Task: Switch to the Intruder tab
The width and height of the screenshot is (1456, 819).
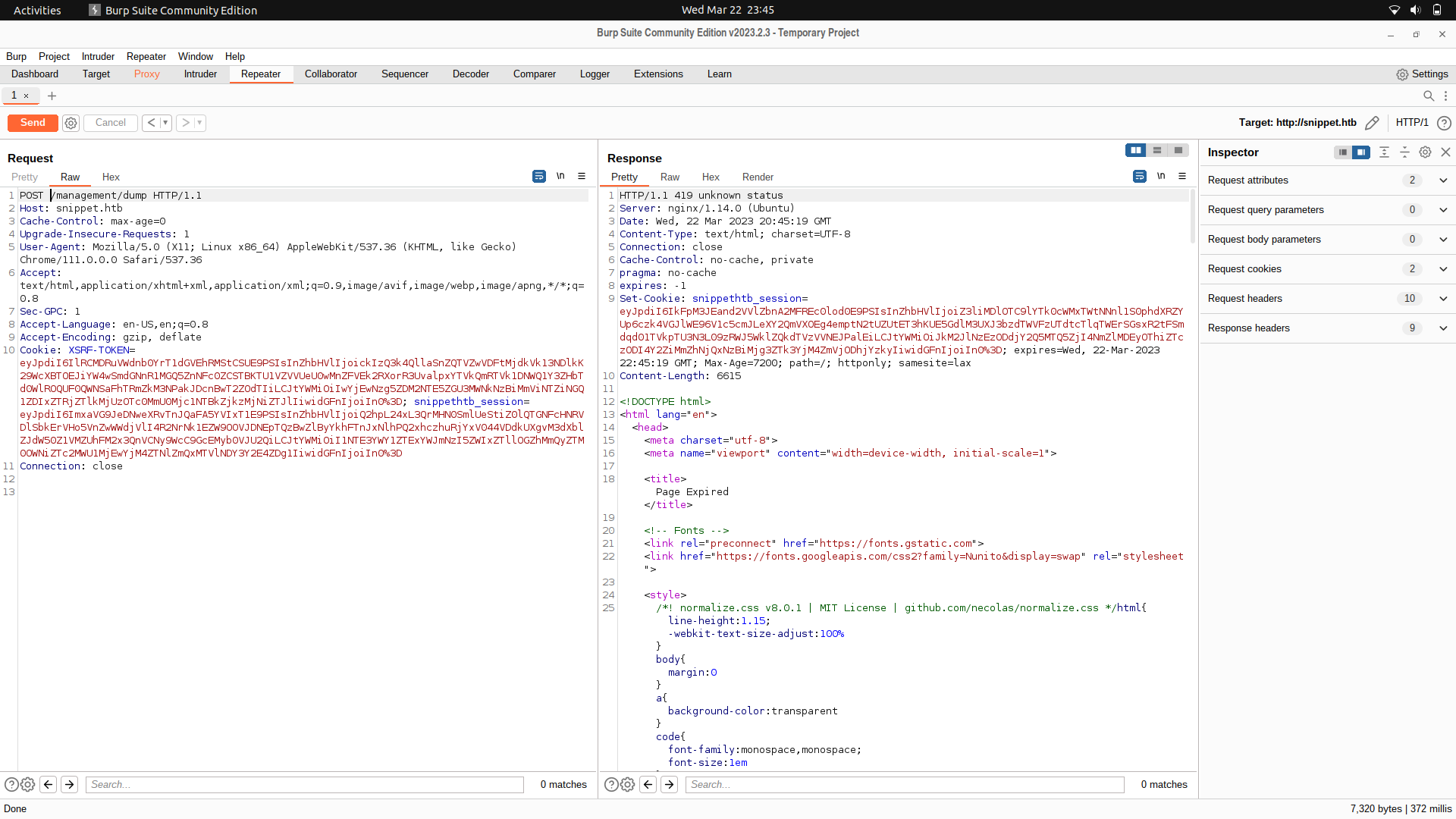Action: (x=200, y=74)
